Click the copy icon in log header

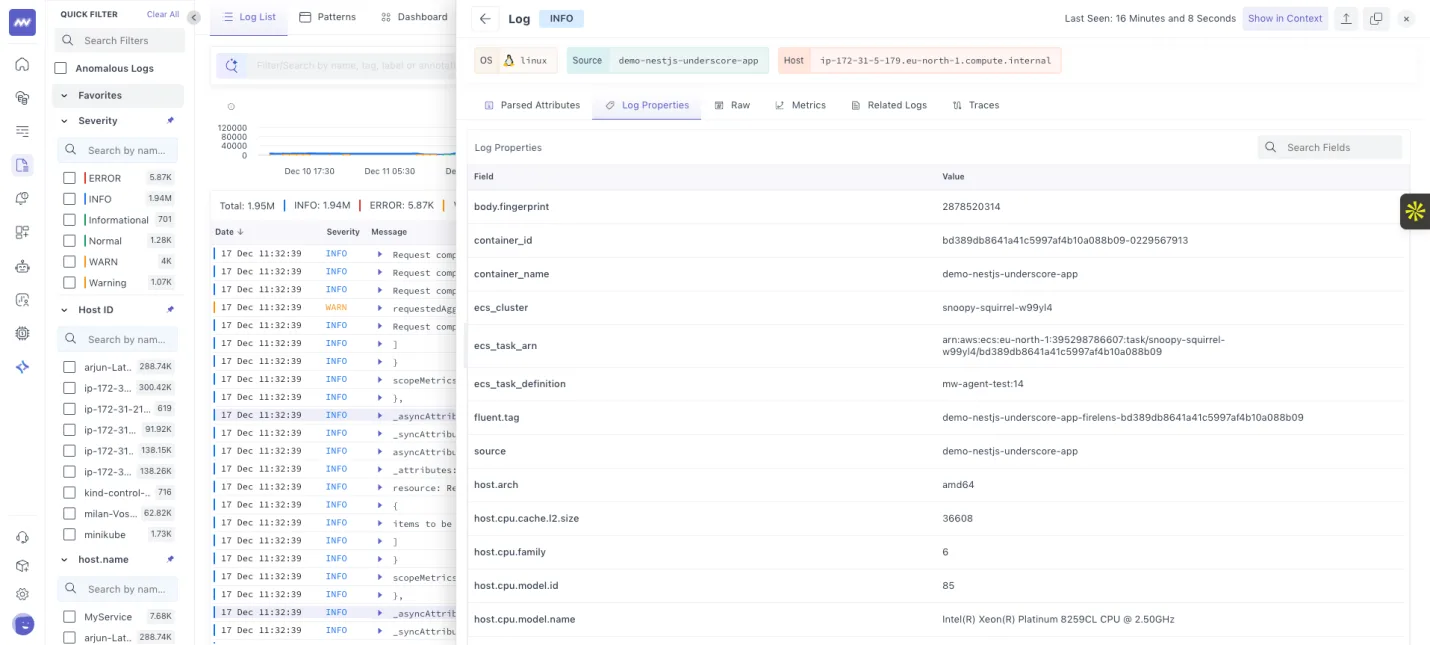pos(1376,18)
